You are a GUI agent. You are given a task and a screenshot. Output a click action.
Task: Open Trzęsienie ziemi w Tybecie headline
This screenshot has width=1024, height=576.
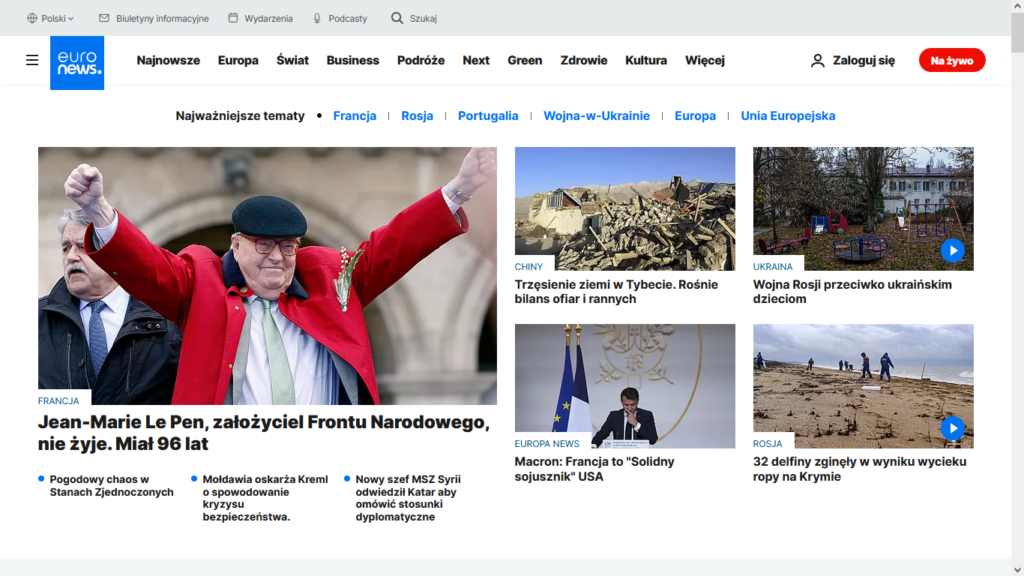click(616, 292)
